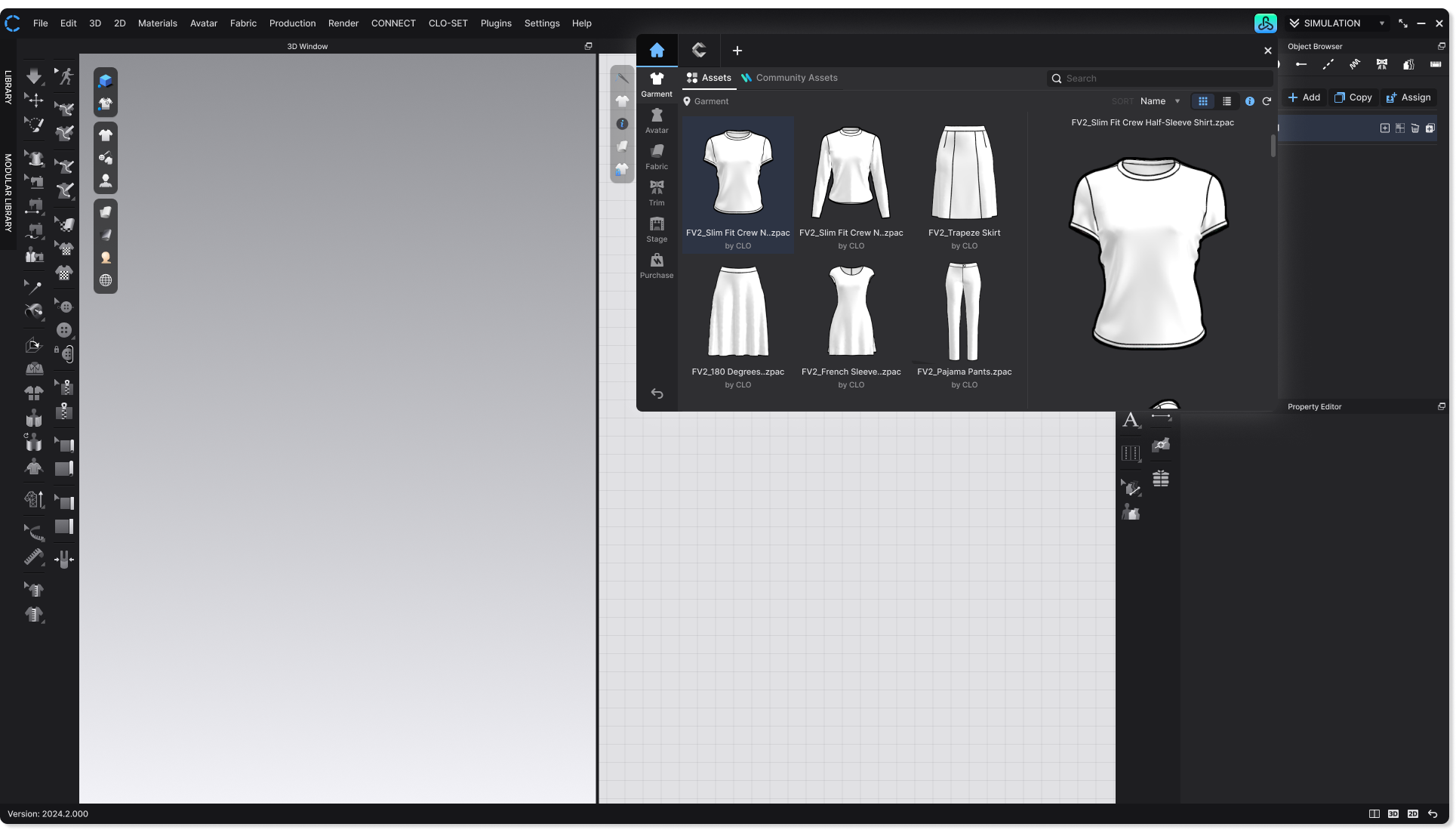The height and width of the screenshot is (830, 1456).
Task: Select the Button tool with four holes
Action: 64,330
